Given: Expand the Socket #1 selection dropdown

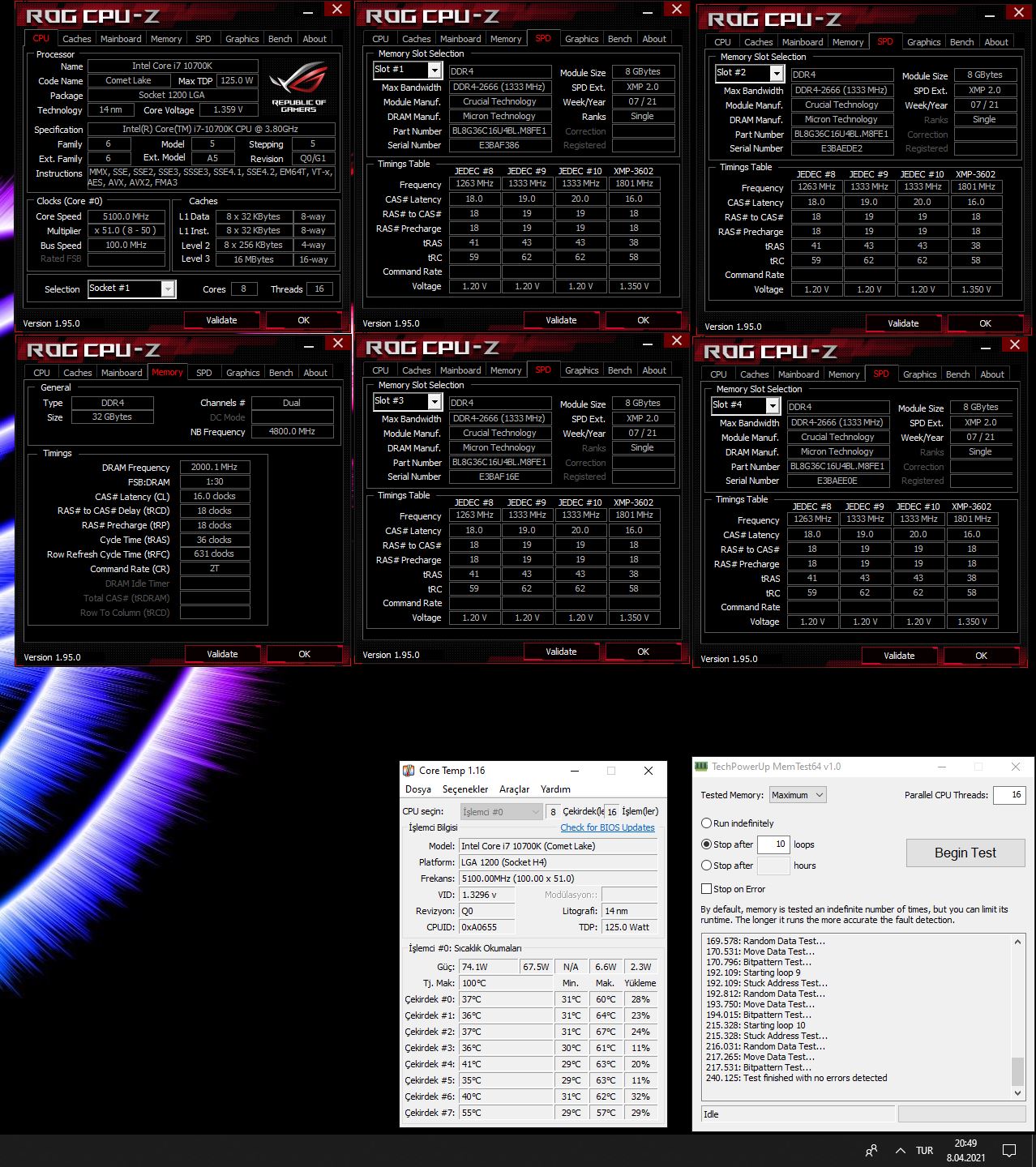Looking at the screenshot, I should (x=168, y=289).
